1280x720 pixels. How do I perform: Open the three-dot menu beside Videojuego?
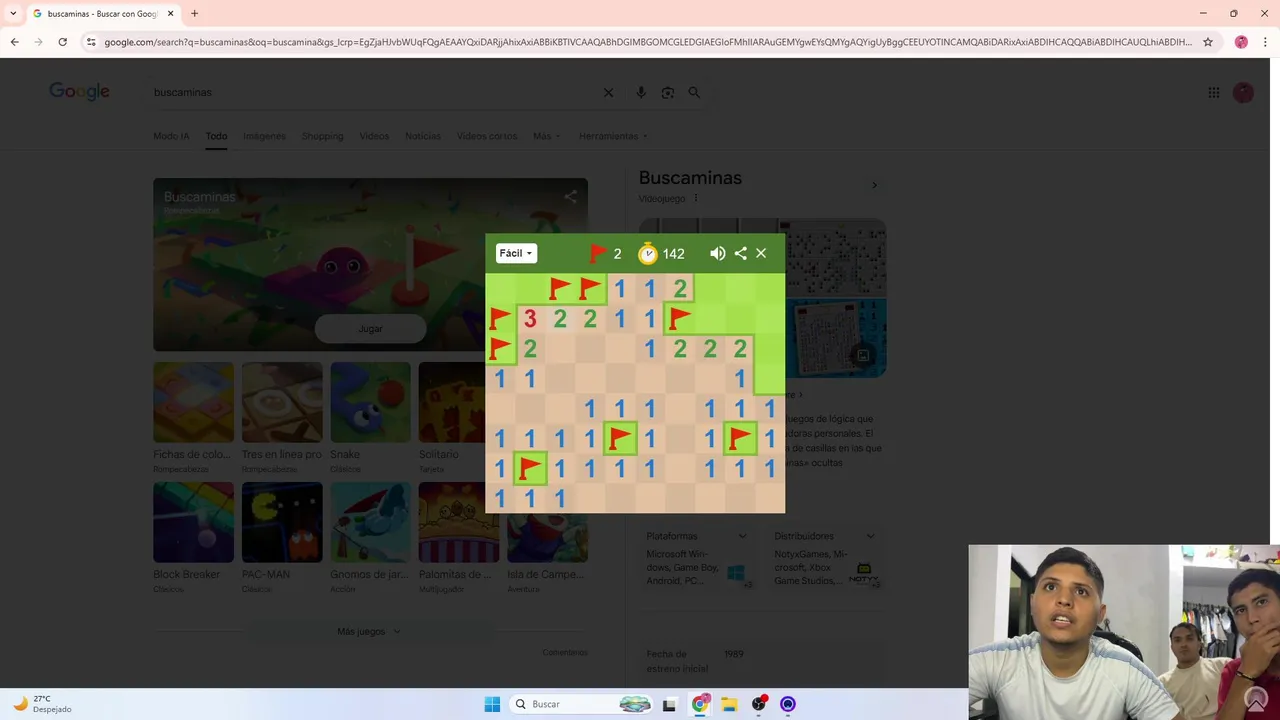tap(696, 198)
